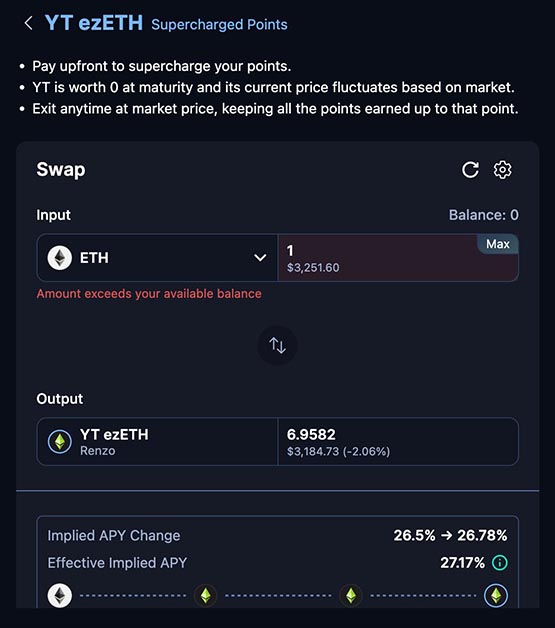The image size is (555, 628).
Task: Open Effective Implied APY info icon
Action: pos(500,563)
